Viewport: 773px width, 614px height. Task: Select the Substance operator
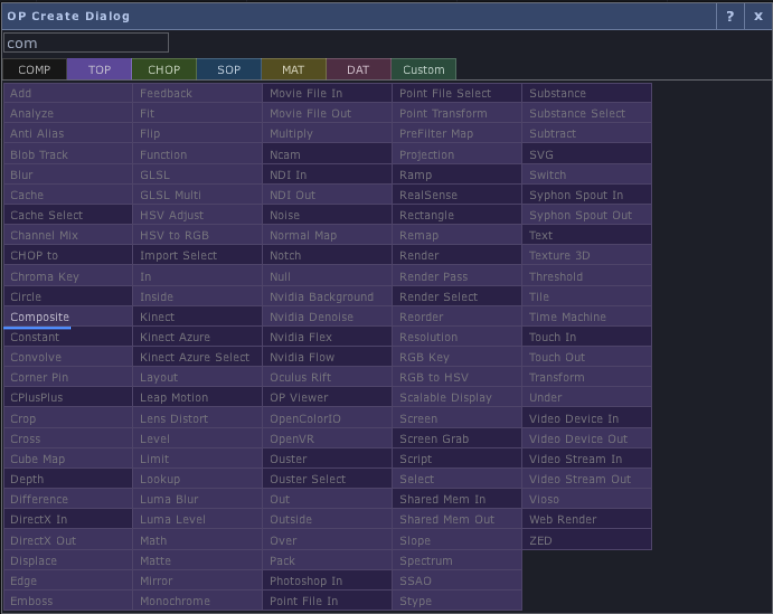(x=587, y=93)
